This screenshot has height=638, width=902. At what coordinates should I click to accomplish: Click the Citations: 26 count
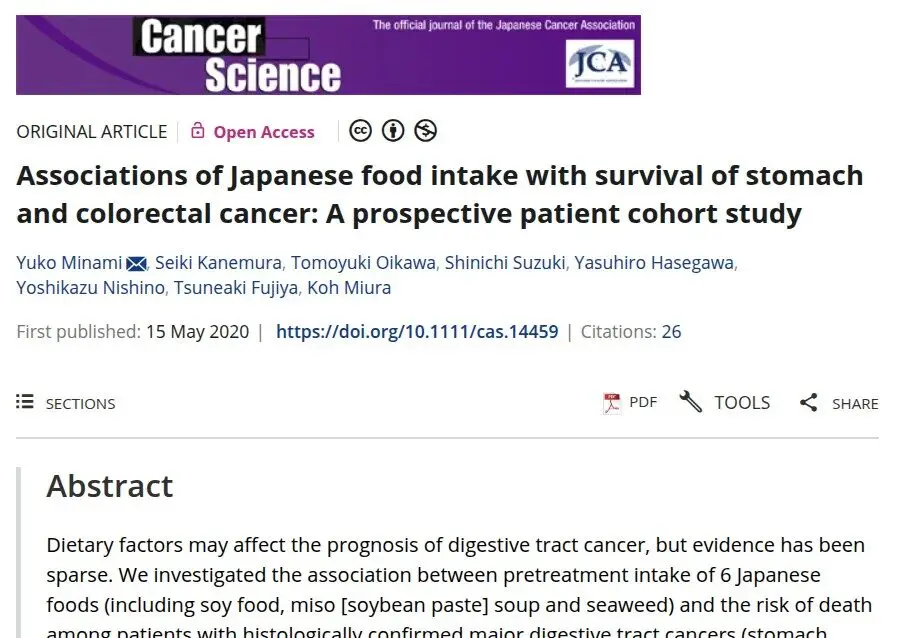click(631, 331)
